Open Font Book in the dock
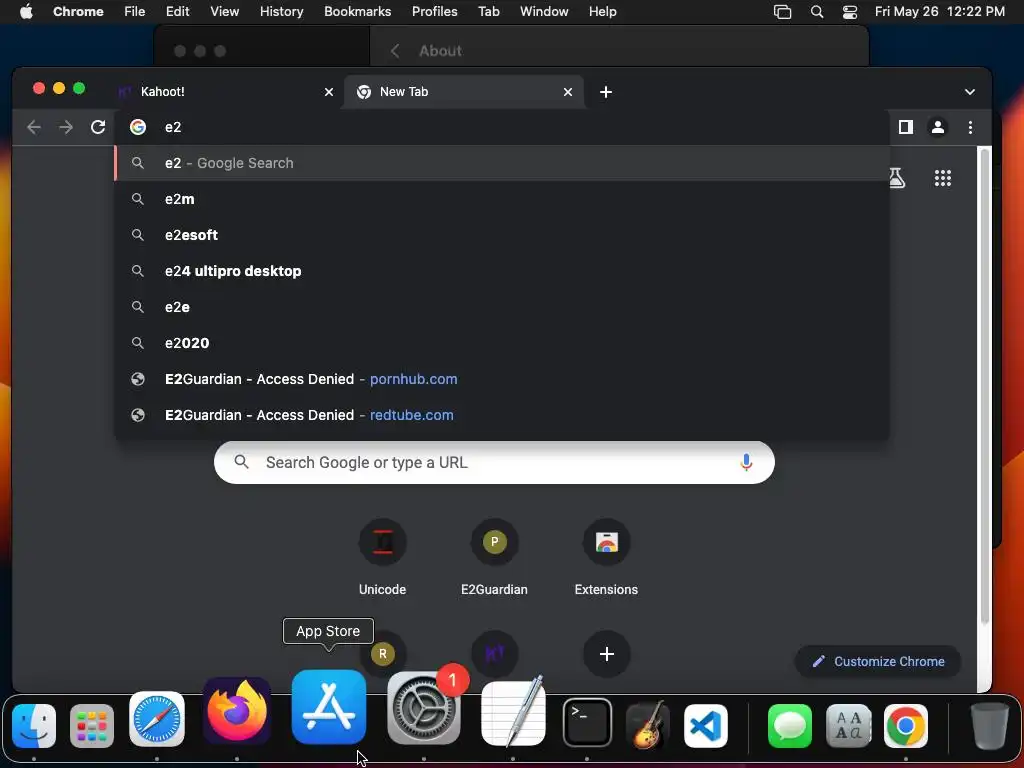Viewport: 1024px width, 768px height. click(x=848, y=726)
